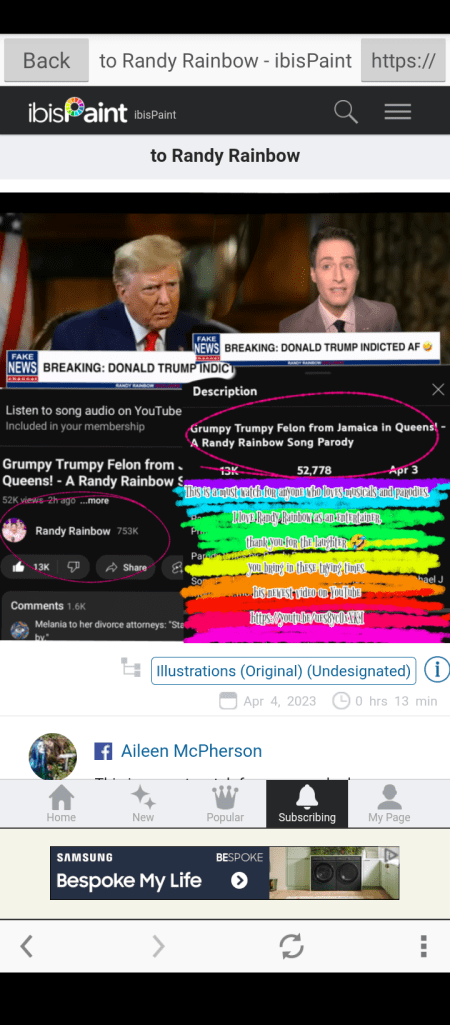Select the Subscribing tab
Screen dimensions: 450x1025
point(307,803)
